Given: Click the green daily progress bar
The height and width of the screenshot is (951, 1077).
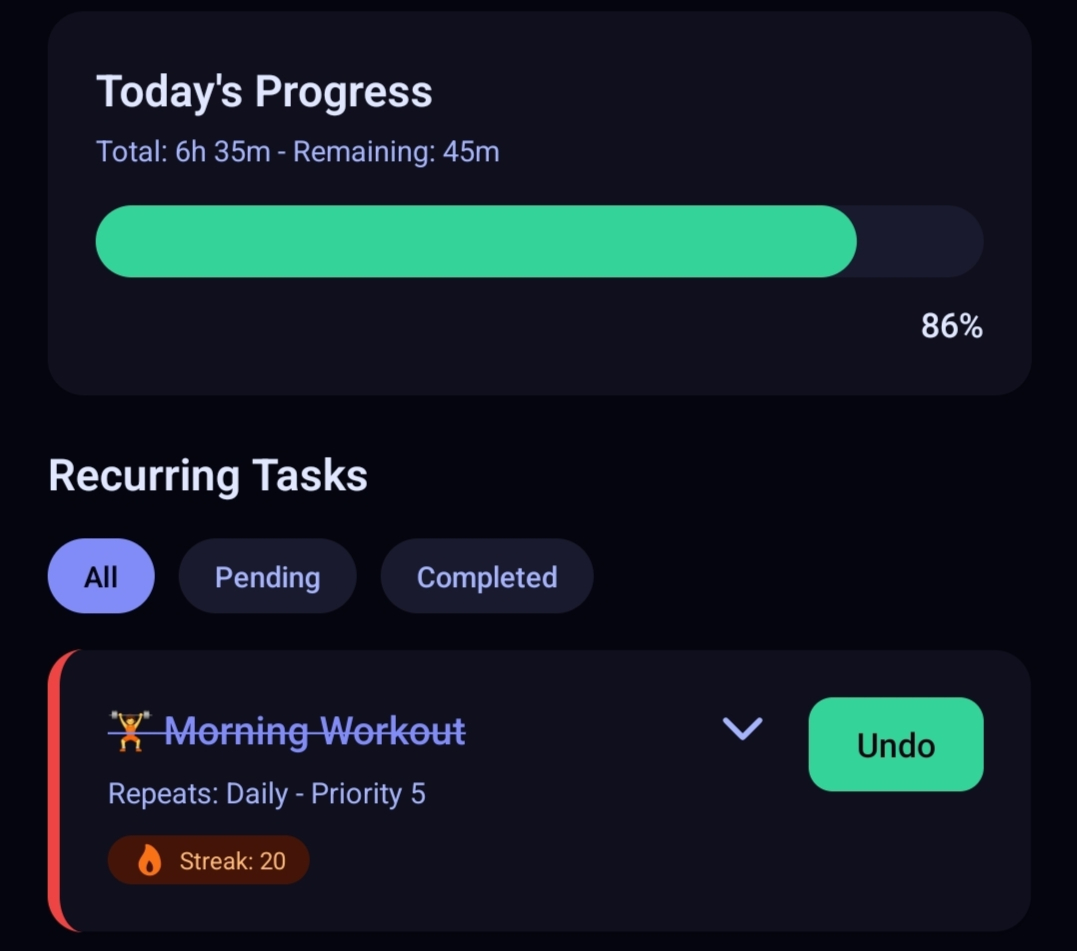Looking at the screenshot, I should pos(475,240).
